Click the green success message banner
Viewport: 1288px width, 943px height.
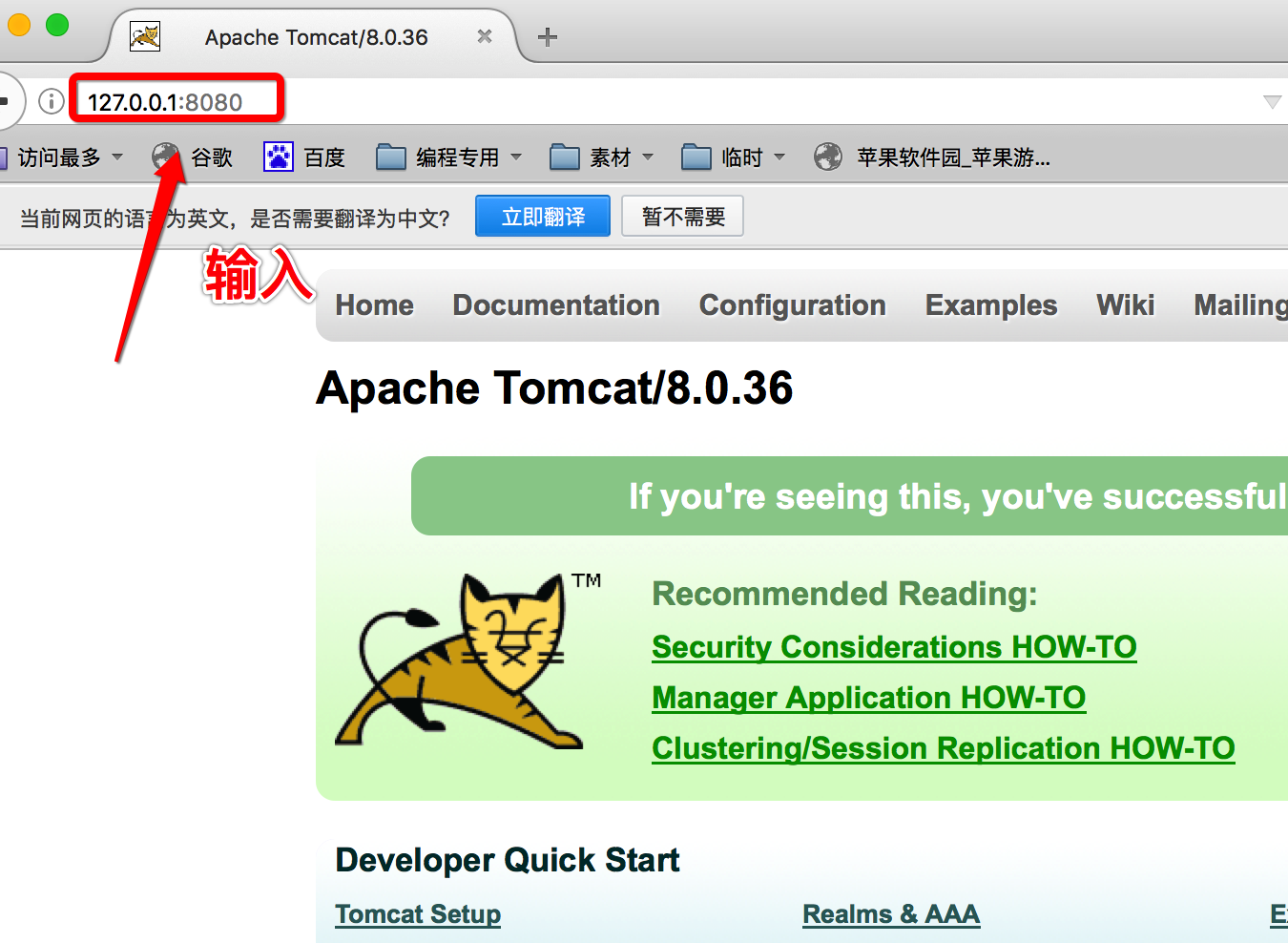tap(849, 496)
